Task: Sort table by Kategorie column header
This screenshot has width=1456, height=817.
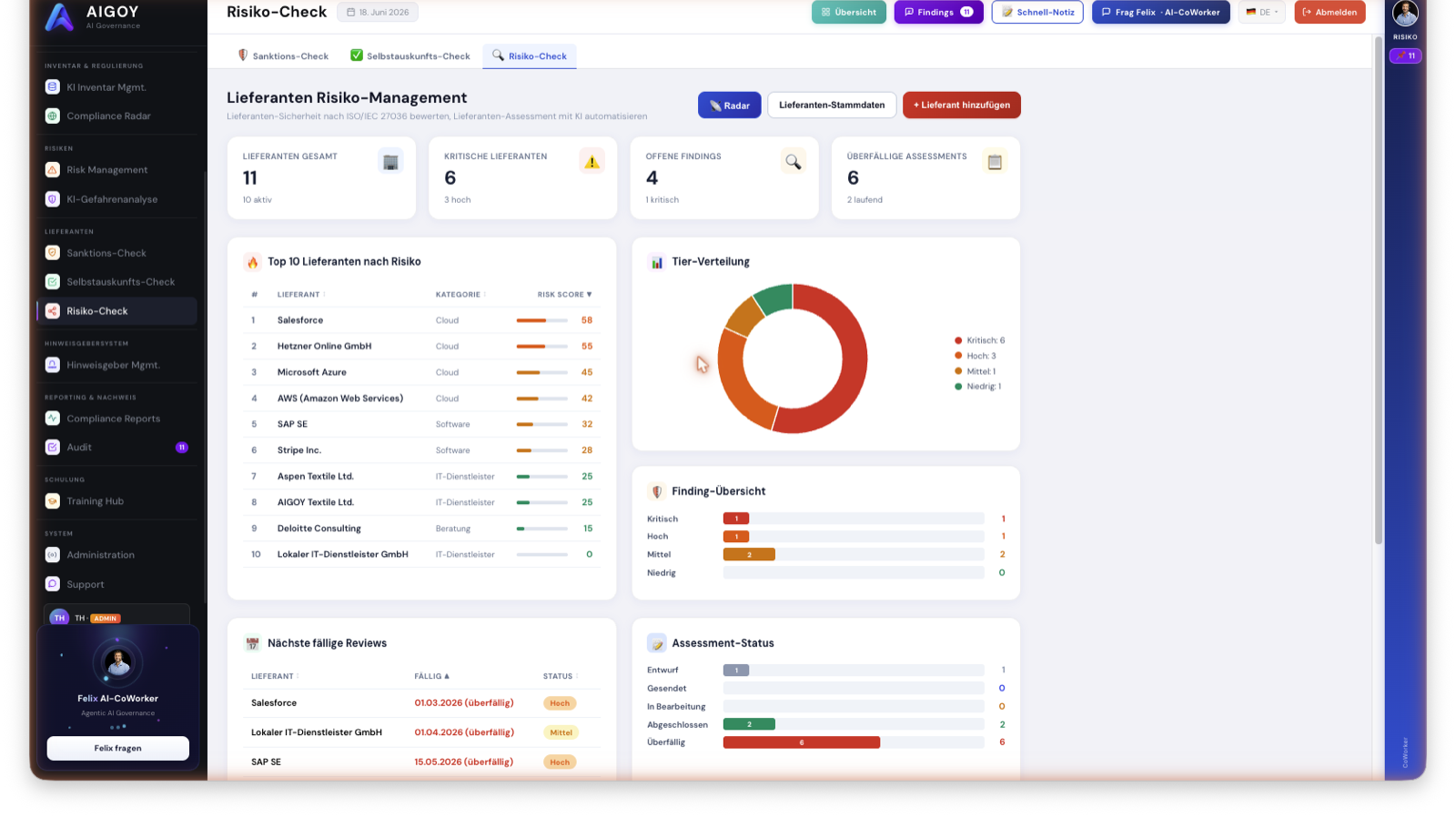Action: [460, 295]
